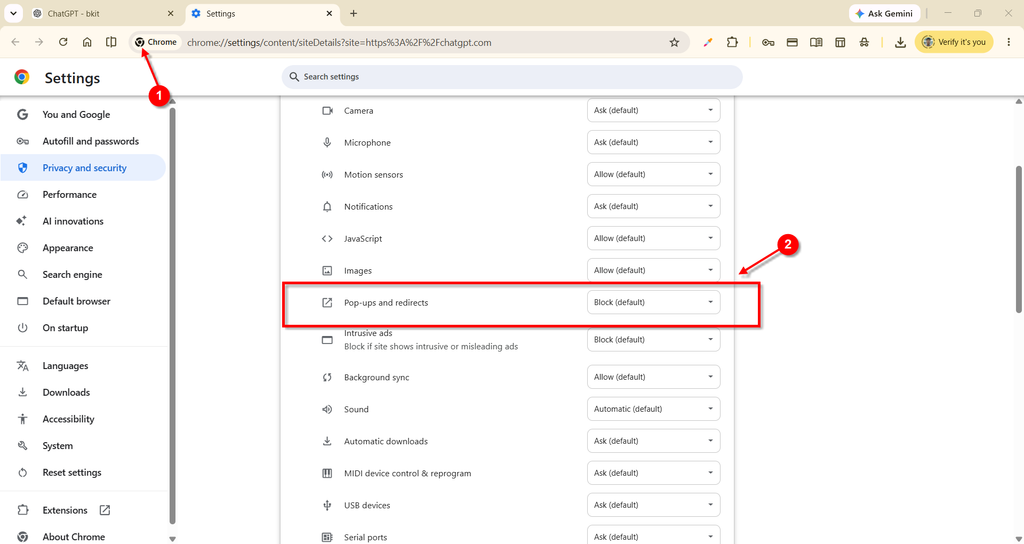The height and width of the screenshot is (544, 1024).
Task: Click the Notifications bell icon
Action: (327, 206)
